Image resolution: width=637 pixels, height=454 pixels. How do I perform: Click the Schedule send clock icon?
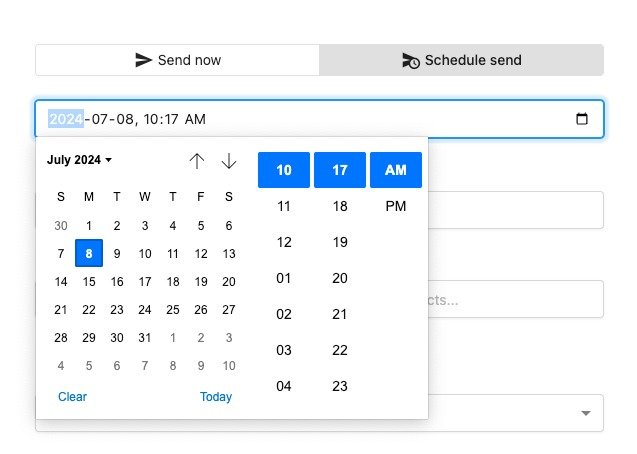[x=410, y=60]
